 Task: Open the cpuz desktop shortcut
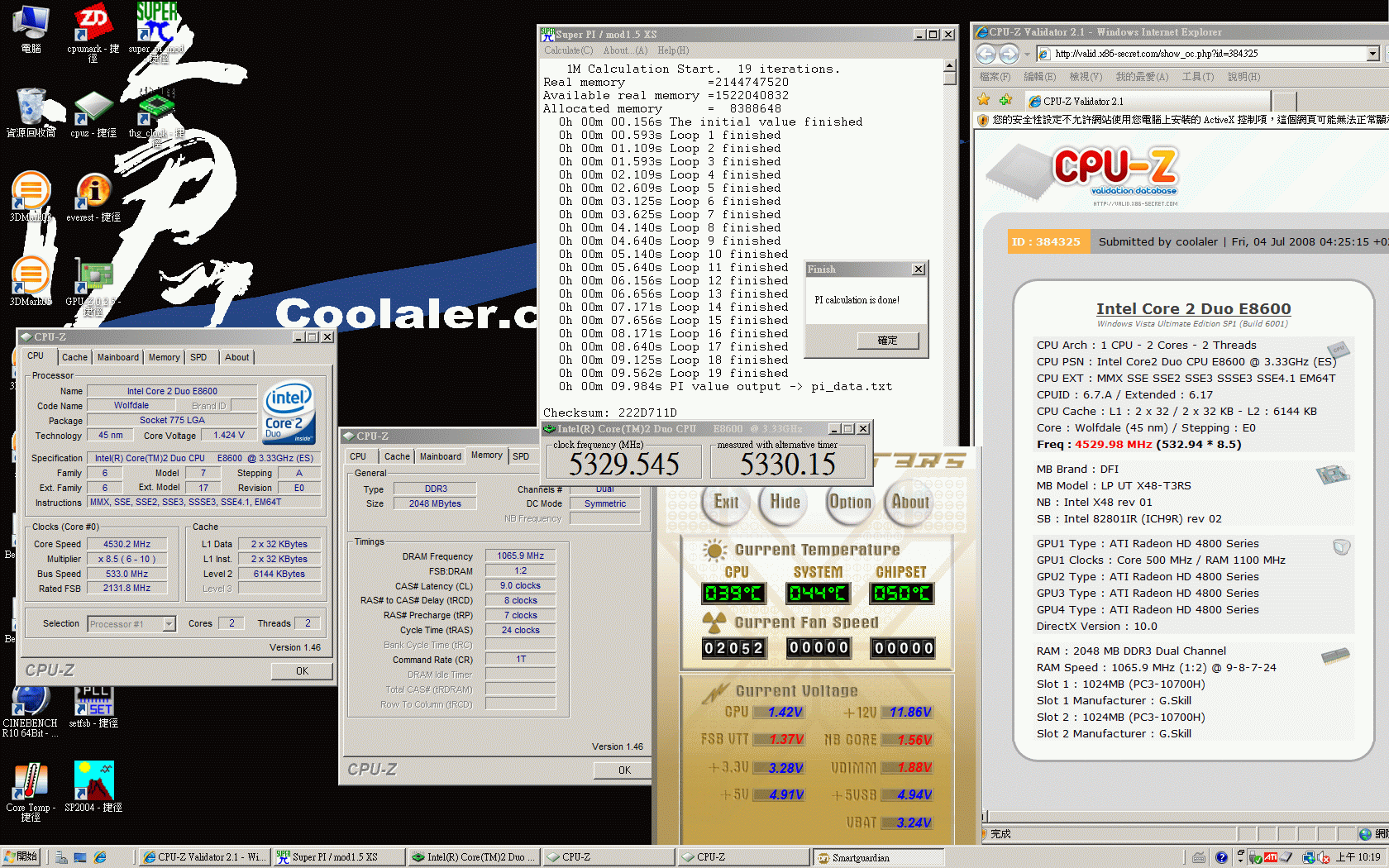click(x=93, y=113)
